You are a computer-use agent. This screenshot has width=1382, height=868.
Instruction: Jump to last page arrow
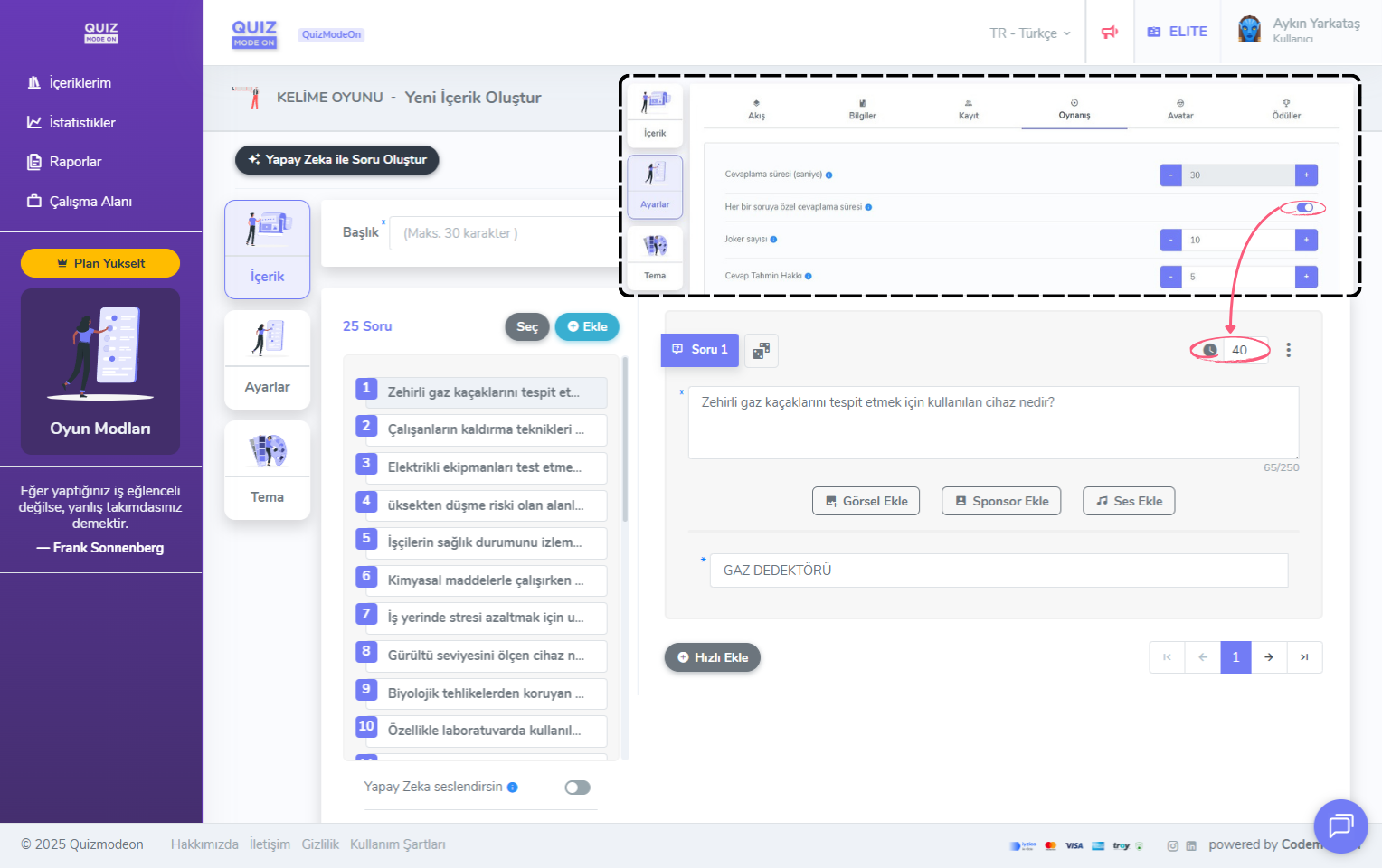coord(1304,657)
